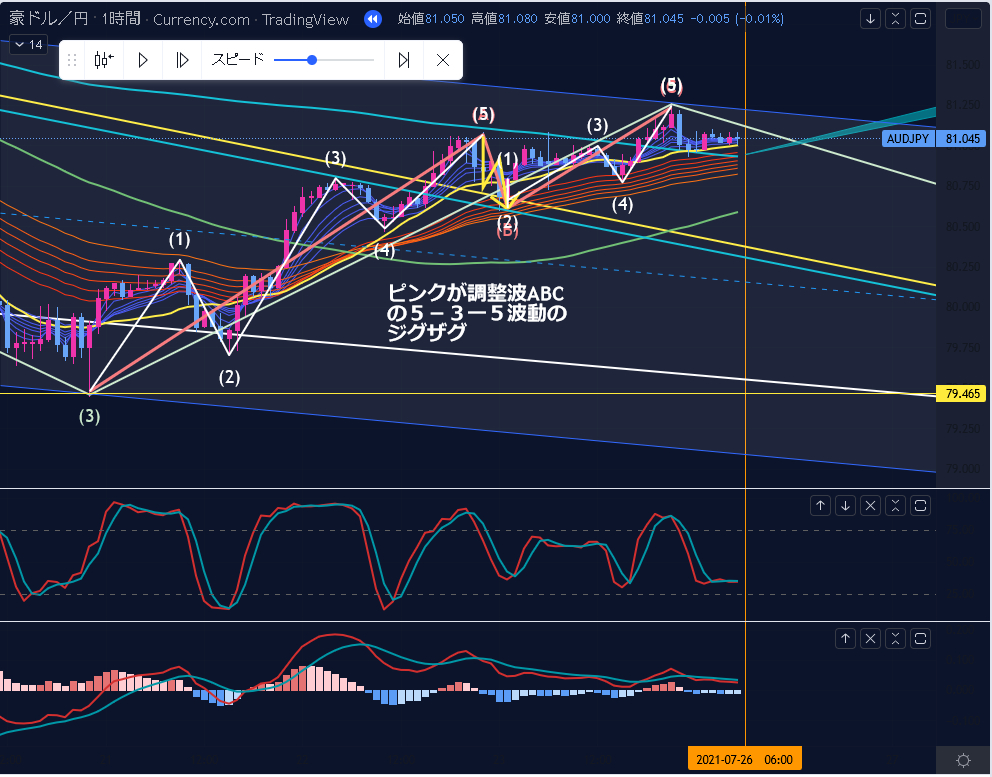Collapse the main price chart pane
Viewport: 992px width, 777px height.
(x=896, y=19)
